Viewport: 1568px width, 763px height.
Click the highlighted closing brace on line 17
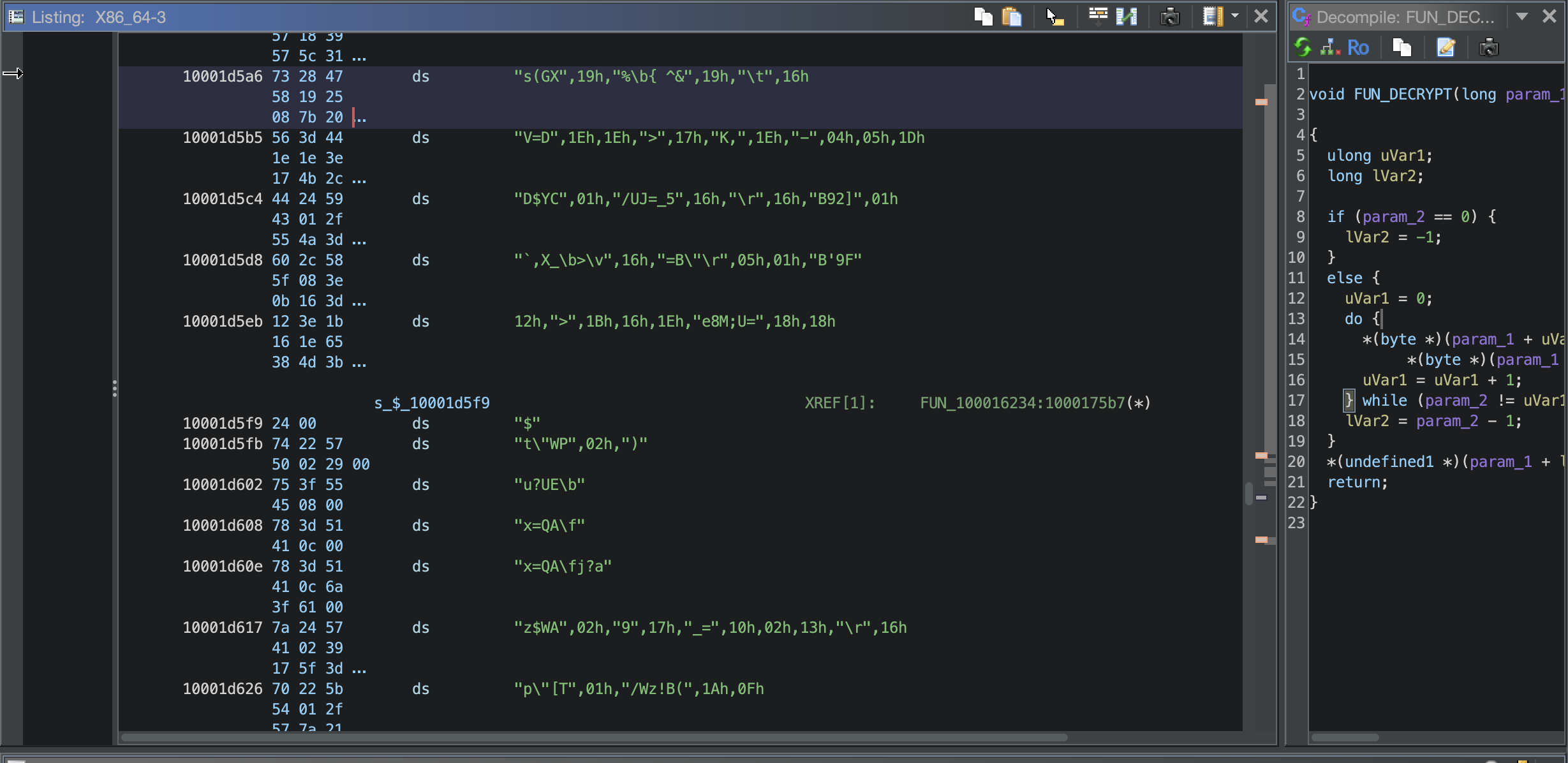[x=1349, y=401]
